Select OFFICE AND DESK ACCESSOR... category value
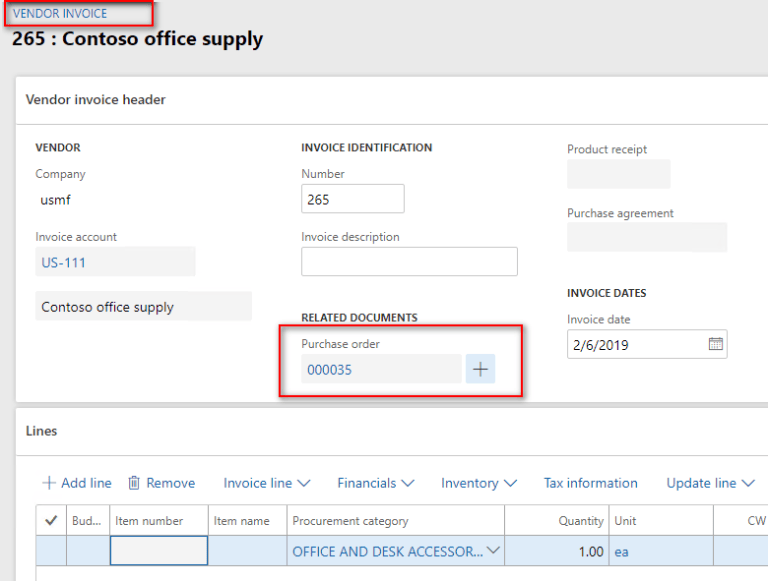This screenshot has height=581, width=768. coord(387,552)
